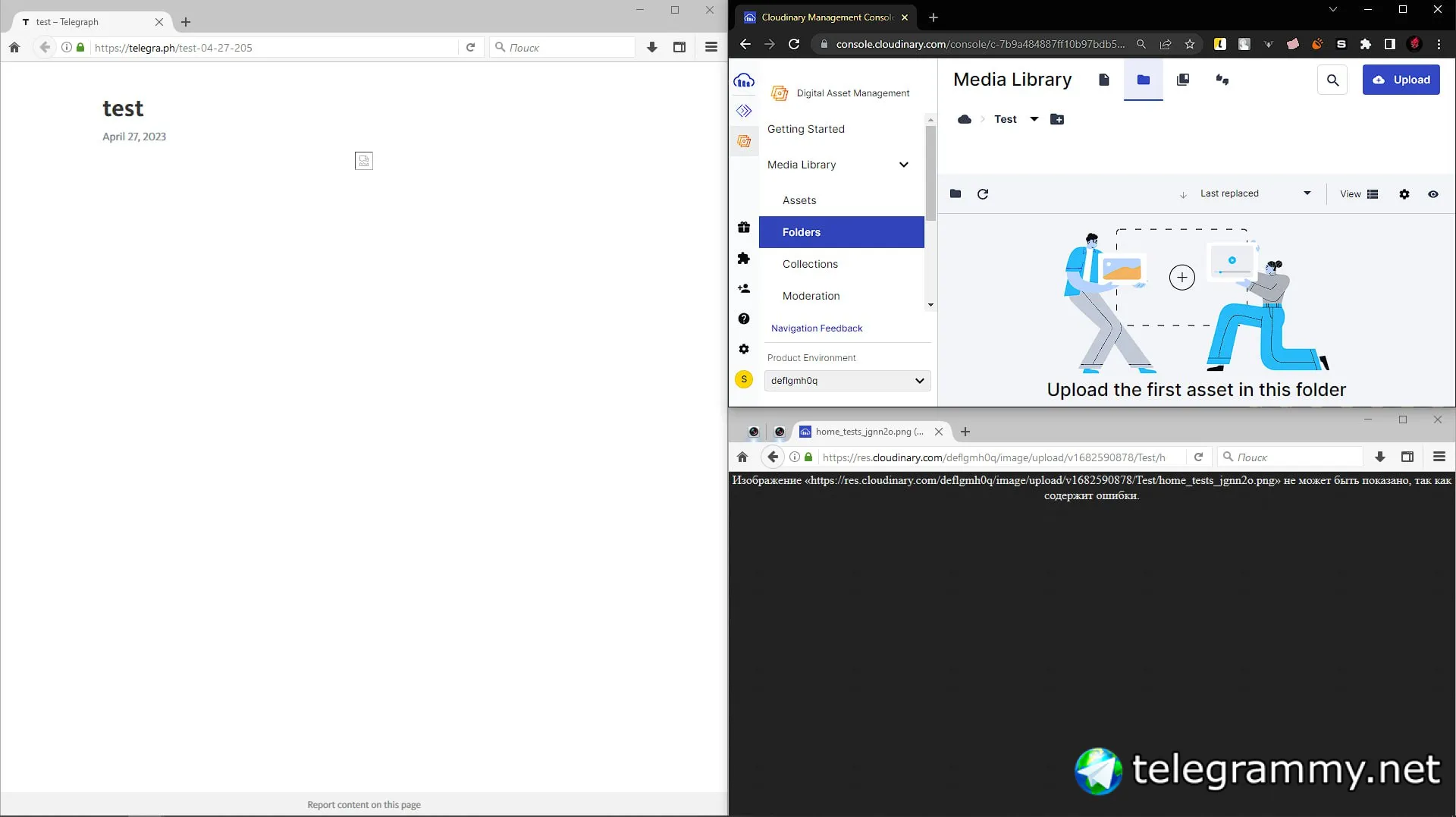1456x817 pixels.
Task: Reload the res.cloudinary.com image page
Action: coord(1199,457)
